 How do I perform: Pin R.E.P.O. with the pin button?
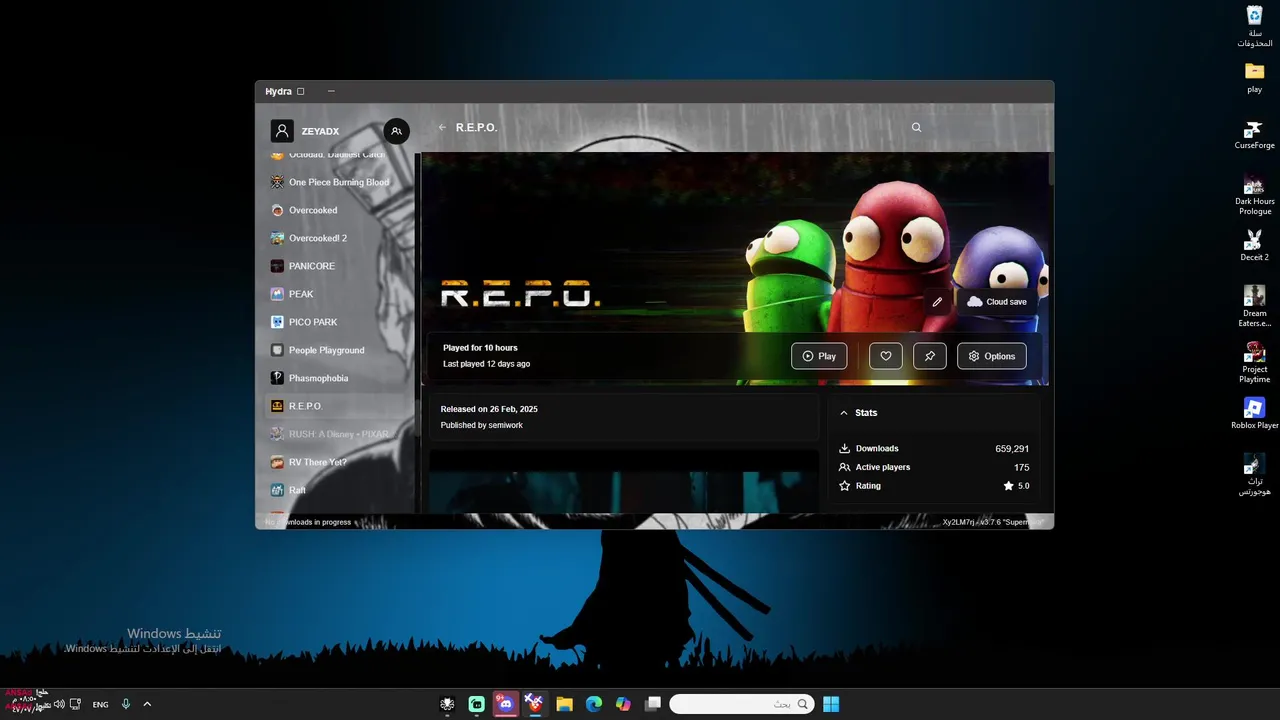(929, 356)
